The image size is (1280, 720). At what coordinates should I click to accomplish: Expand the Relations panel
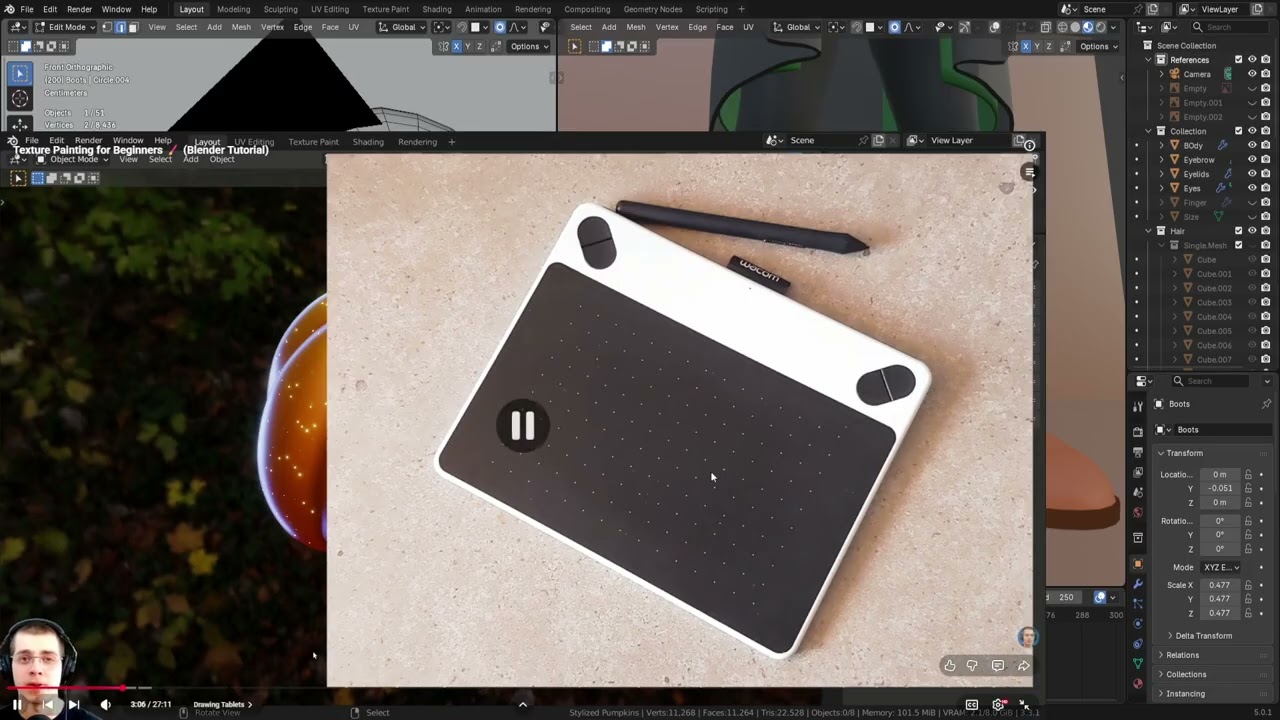tap(1182, 655)
